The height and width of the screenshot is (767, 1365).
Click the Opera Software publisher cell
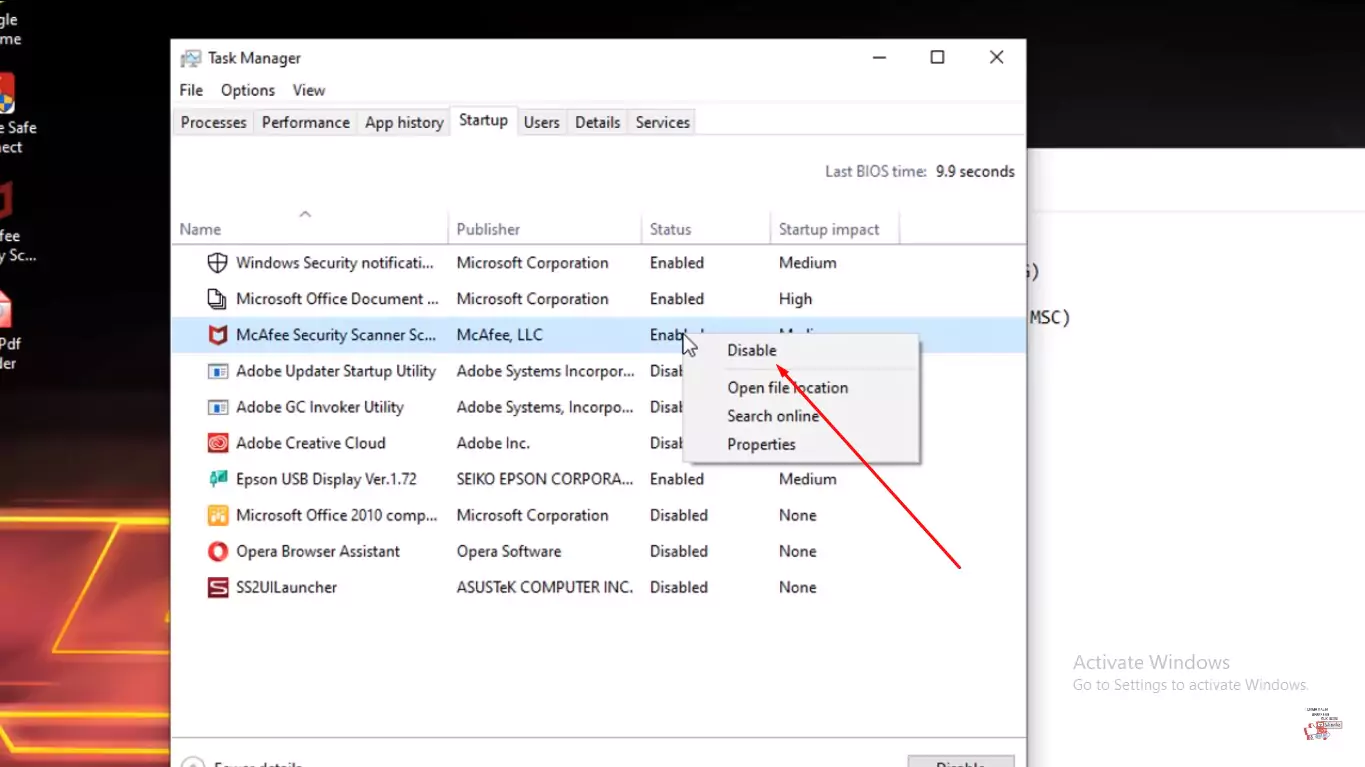(x=509, y=551)
